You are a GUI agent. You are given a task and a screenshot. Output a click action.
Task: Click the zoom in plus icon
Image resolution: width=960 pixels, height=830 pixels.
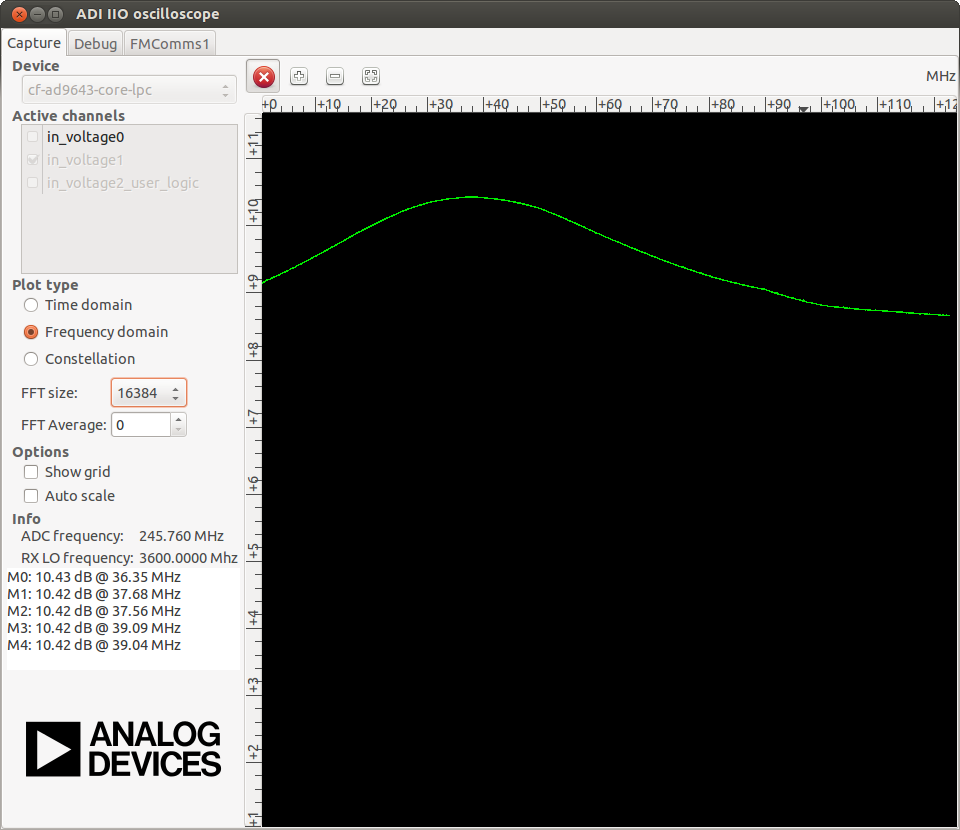click(299, 76)
